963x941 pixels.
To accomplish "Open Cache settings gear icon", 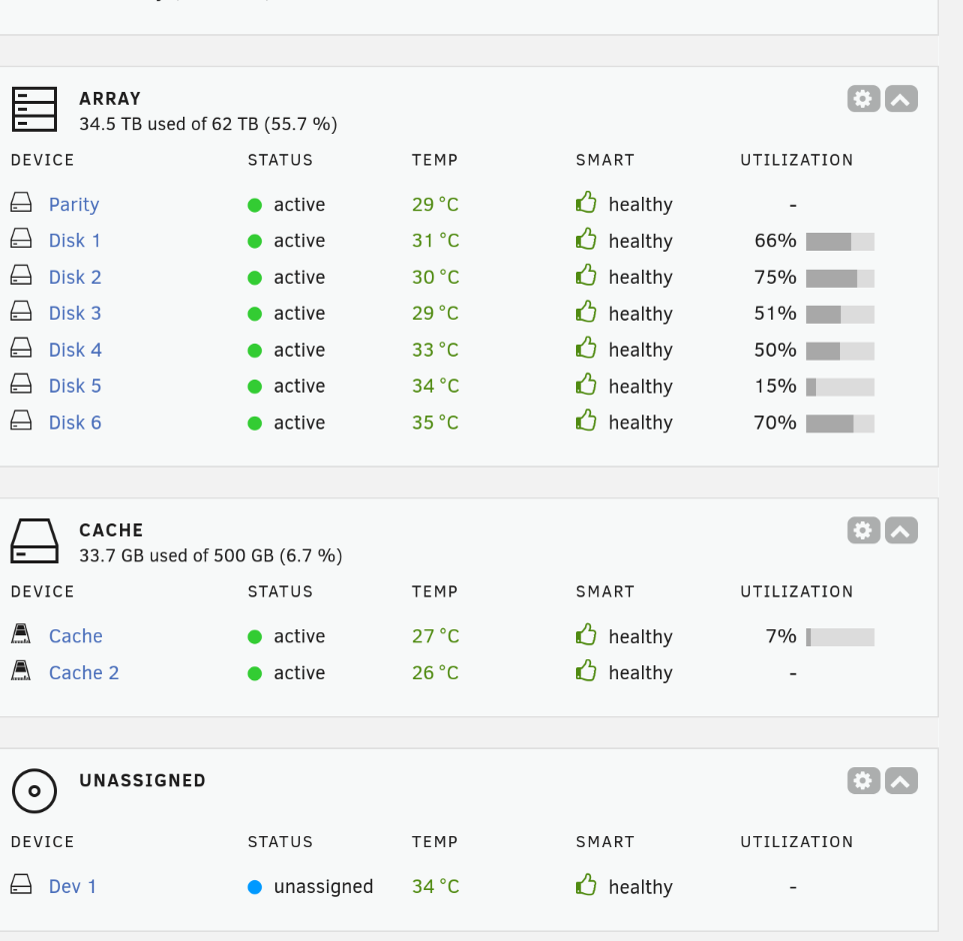I will pyautogui.click(x=863, y=531).
